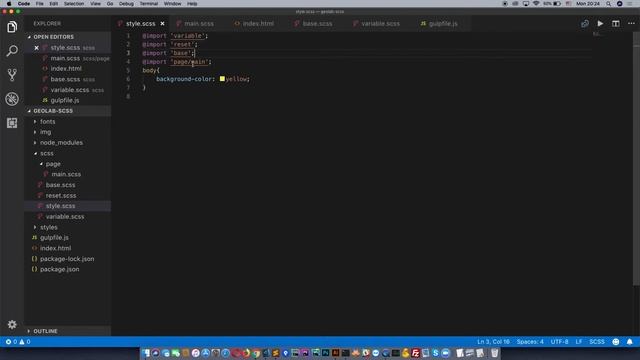Change indentation via Spaces: 4
This screenshot has width=640, height=360.
530,342
